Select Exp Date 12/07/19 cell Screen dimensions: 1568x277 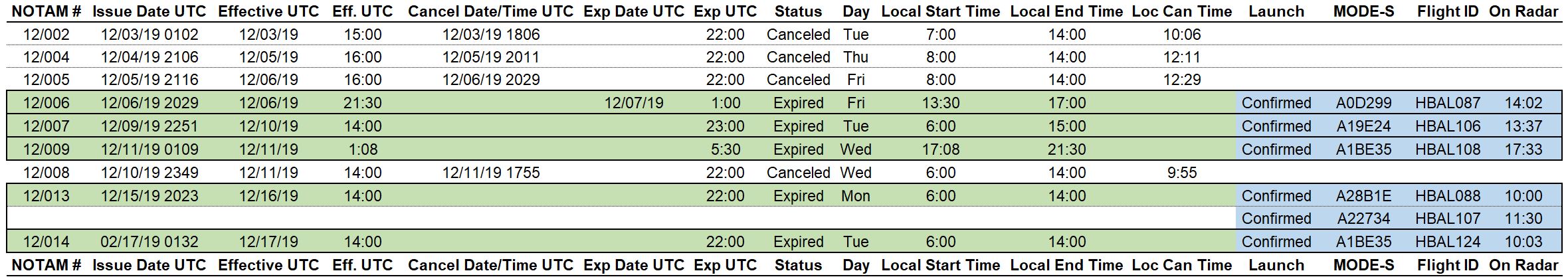click(634, 103)
